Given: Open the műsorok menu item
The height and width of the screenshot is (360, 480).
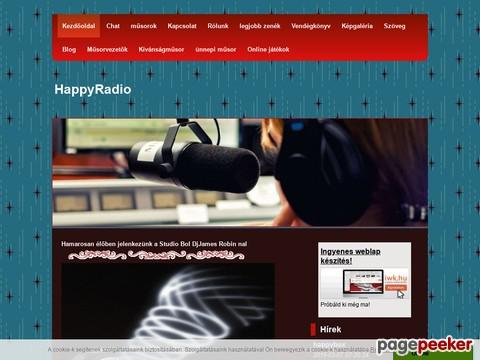Looking at the screenshot, I should coord(143,26).
